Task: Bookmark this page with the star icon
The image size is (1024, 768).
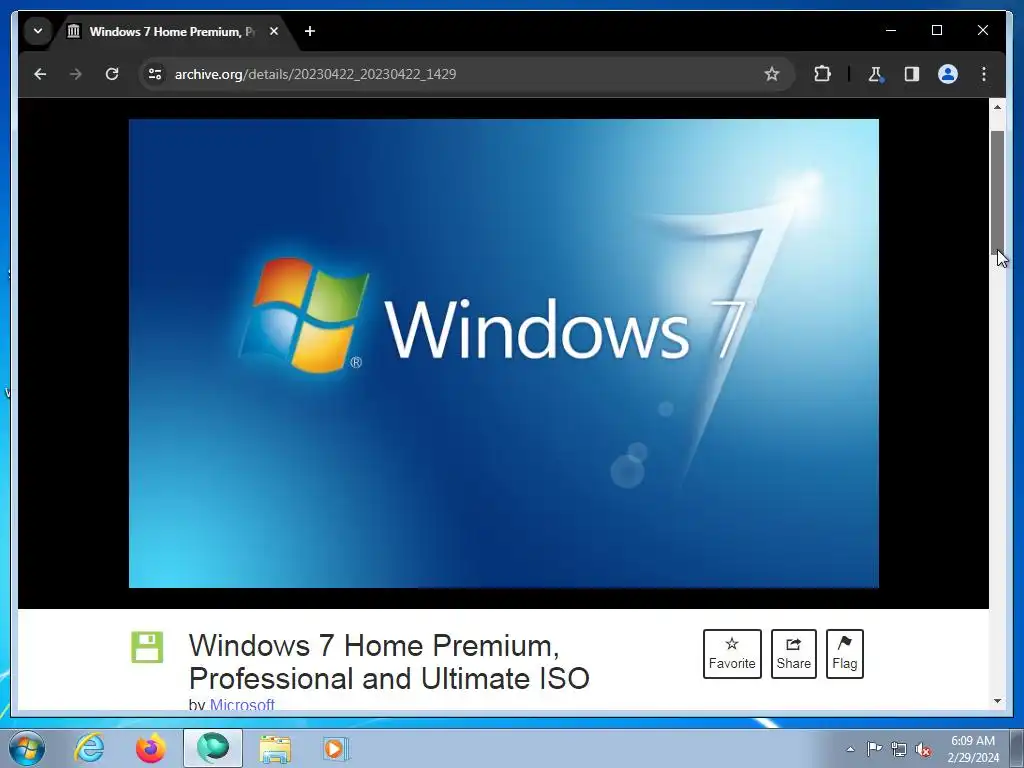Action: [x=772, y=74]
